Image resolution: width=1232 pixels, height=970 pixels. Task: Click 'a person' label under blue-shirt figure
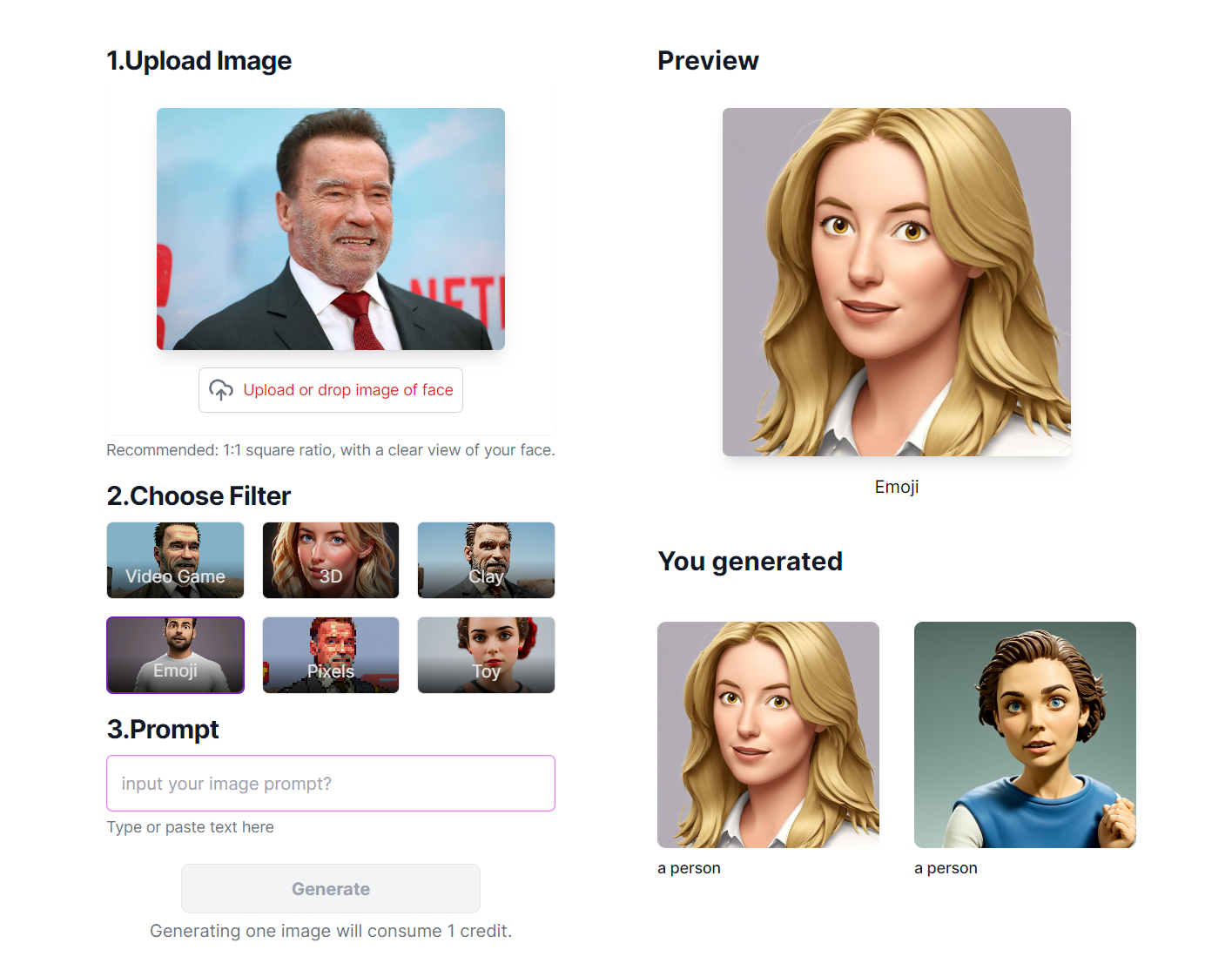pyautogui.click(x=946, y=868)
